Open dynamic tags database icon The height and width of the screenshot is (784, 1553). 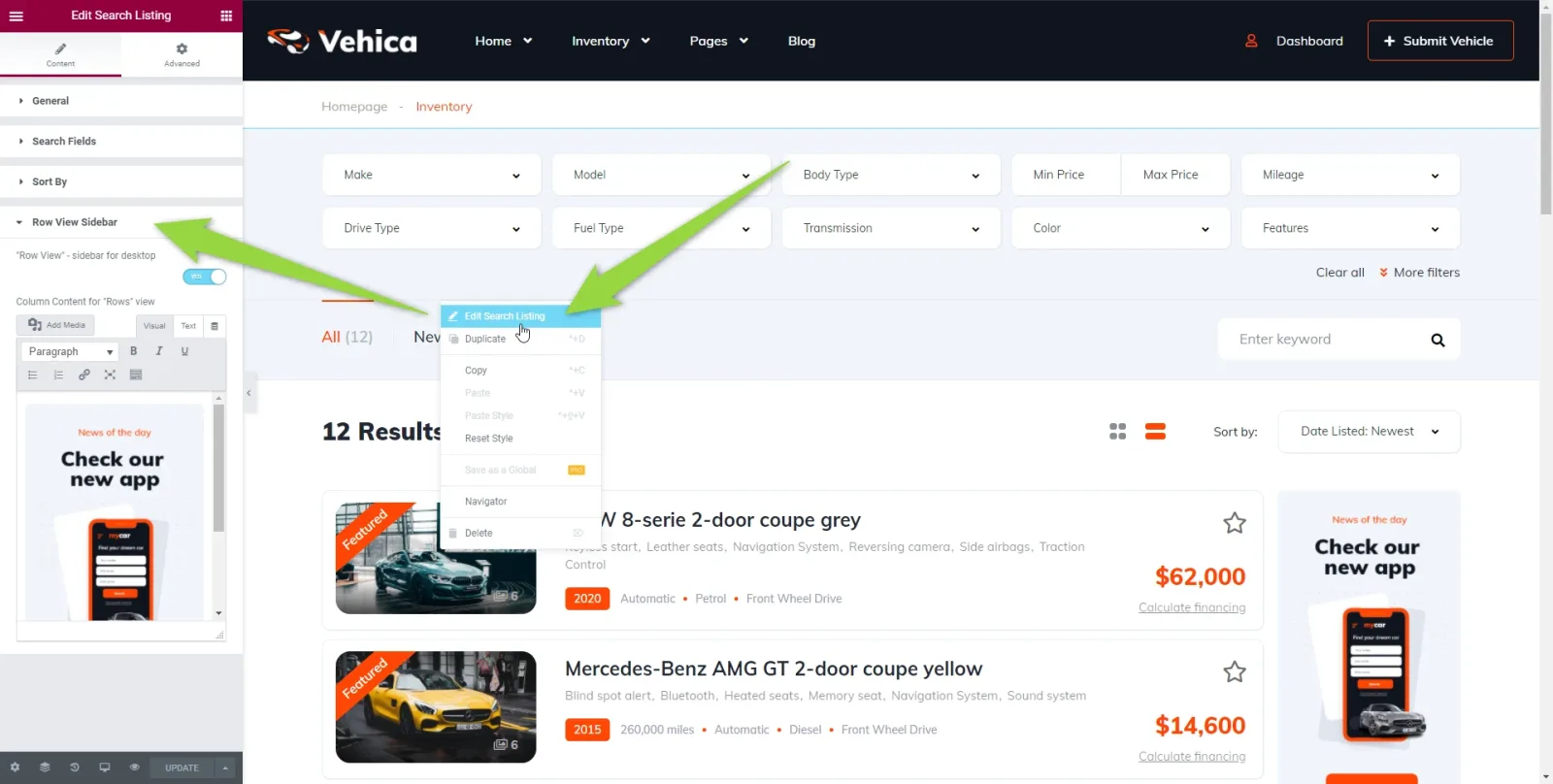(215, 326)
